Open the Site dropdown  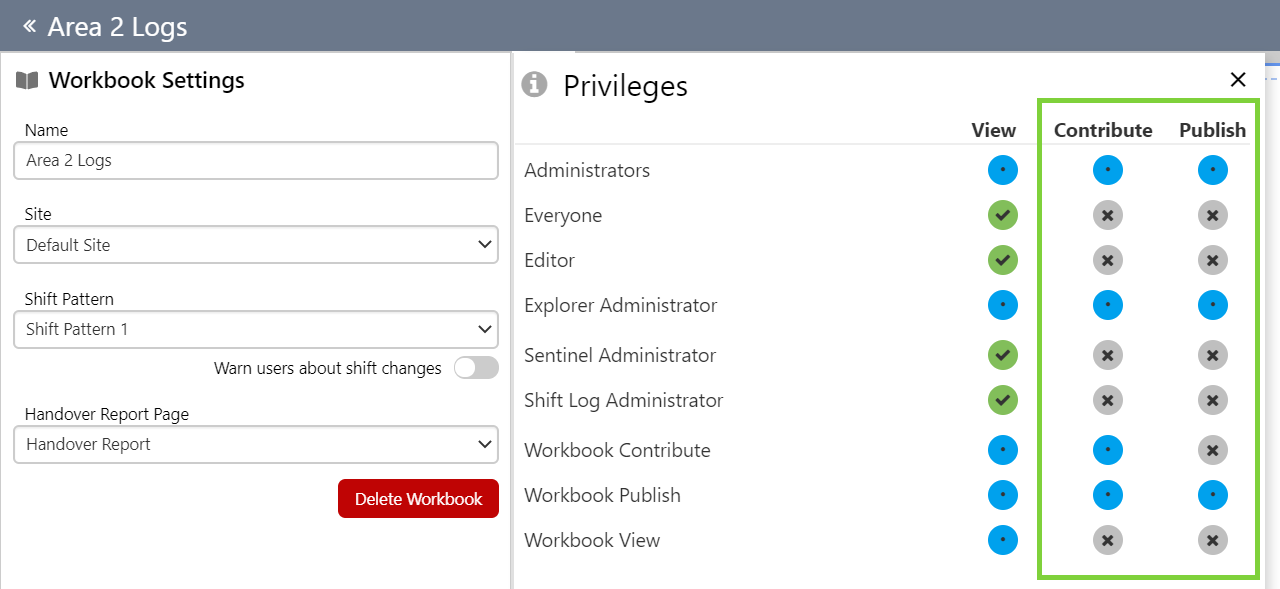[x=256, y=245]
